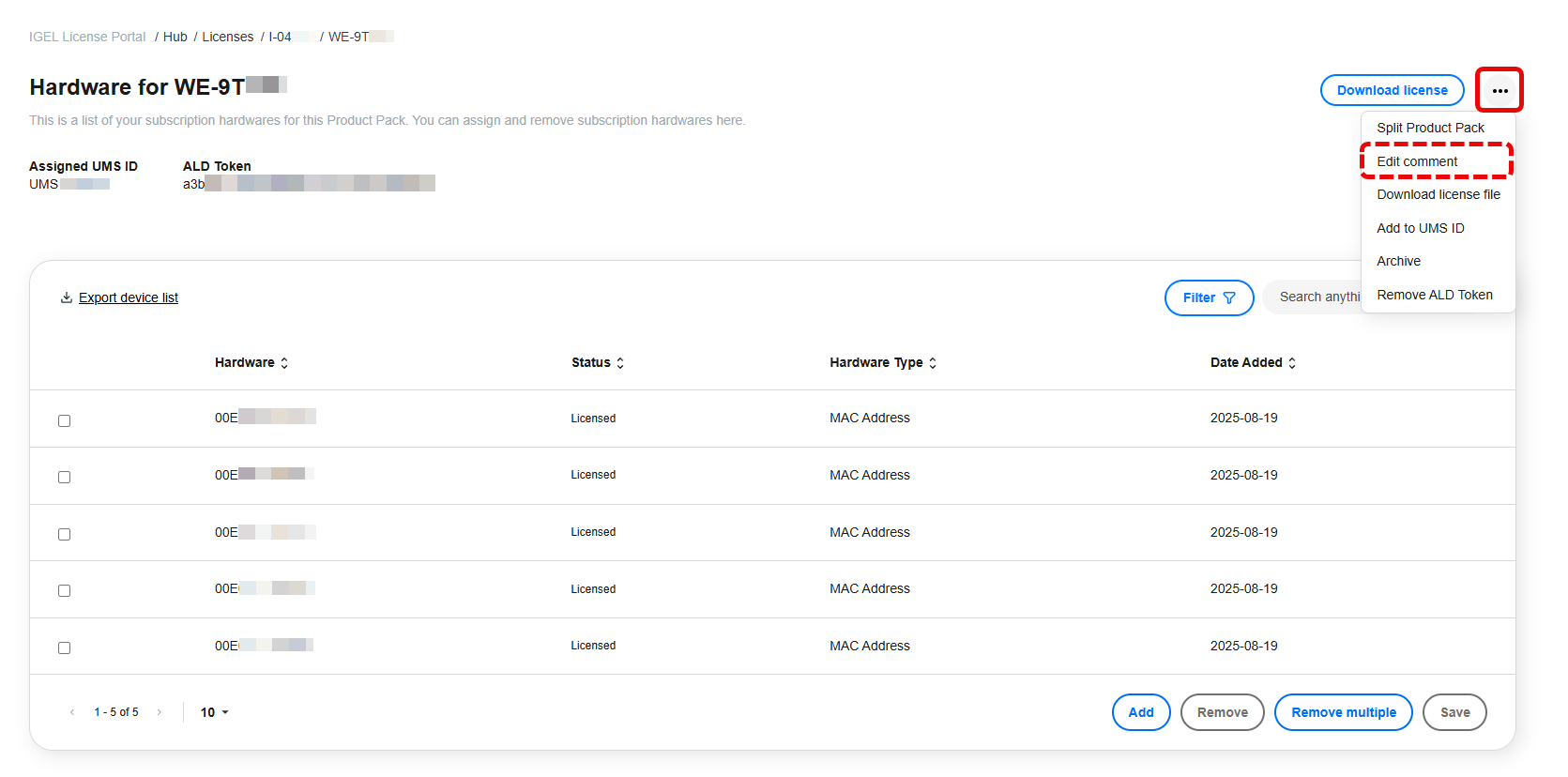Select Split Product Pack menu item
Viewport: 1568px width, 777px height.
(1430, 128)
